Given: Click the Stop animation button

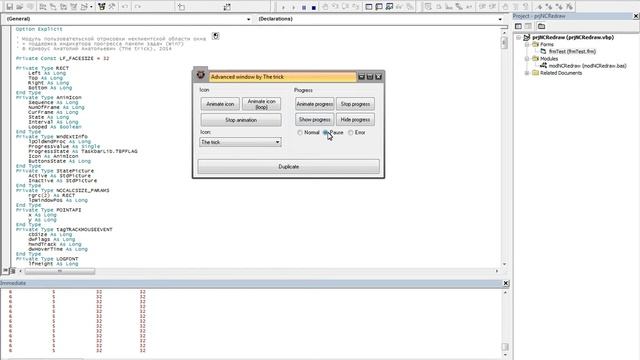Looking at the screenshot, I should [241, 120].
